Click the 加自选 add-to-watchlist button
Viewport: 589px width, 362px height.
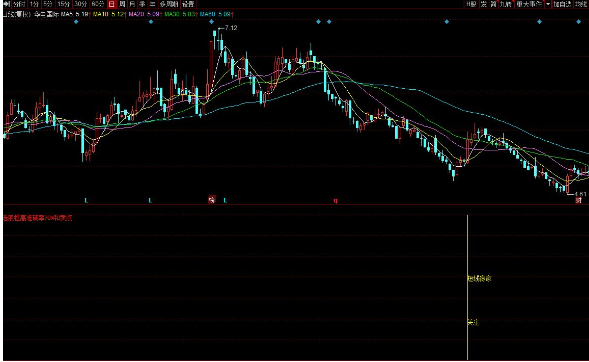pos(562,4)
